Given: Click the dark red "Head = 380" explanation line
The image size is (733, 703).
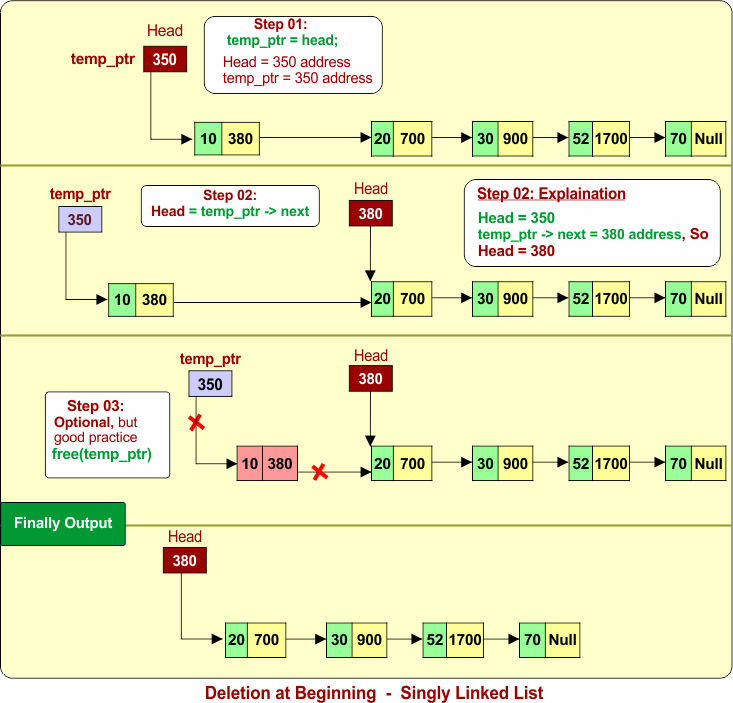Looking at the screenshot, I should [x=516, y=251].
